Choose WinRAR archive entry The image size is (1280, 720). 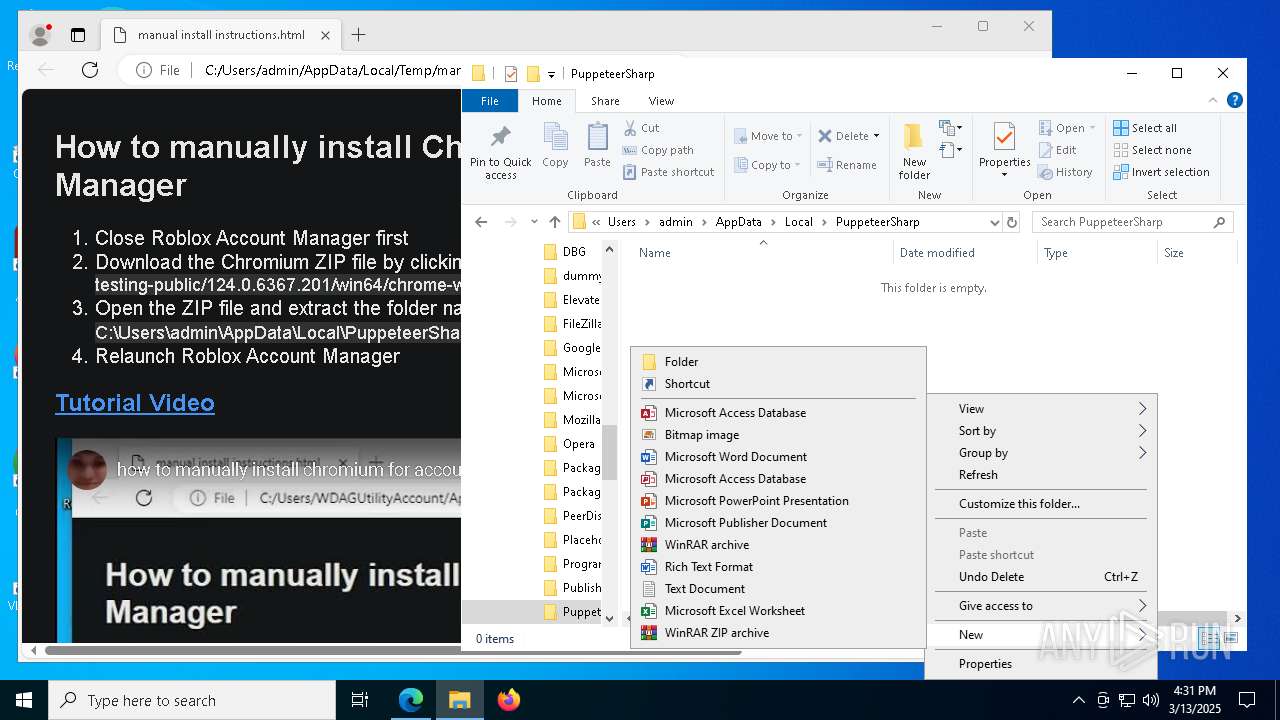coord(778,545)
